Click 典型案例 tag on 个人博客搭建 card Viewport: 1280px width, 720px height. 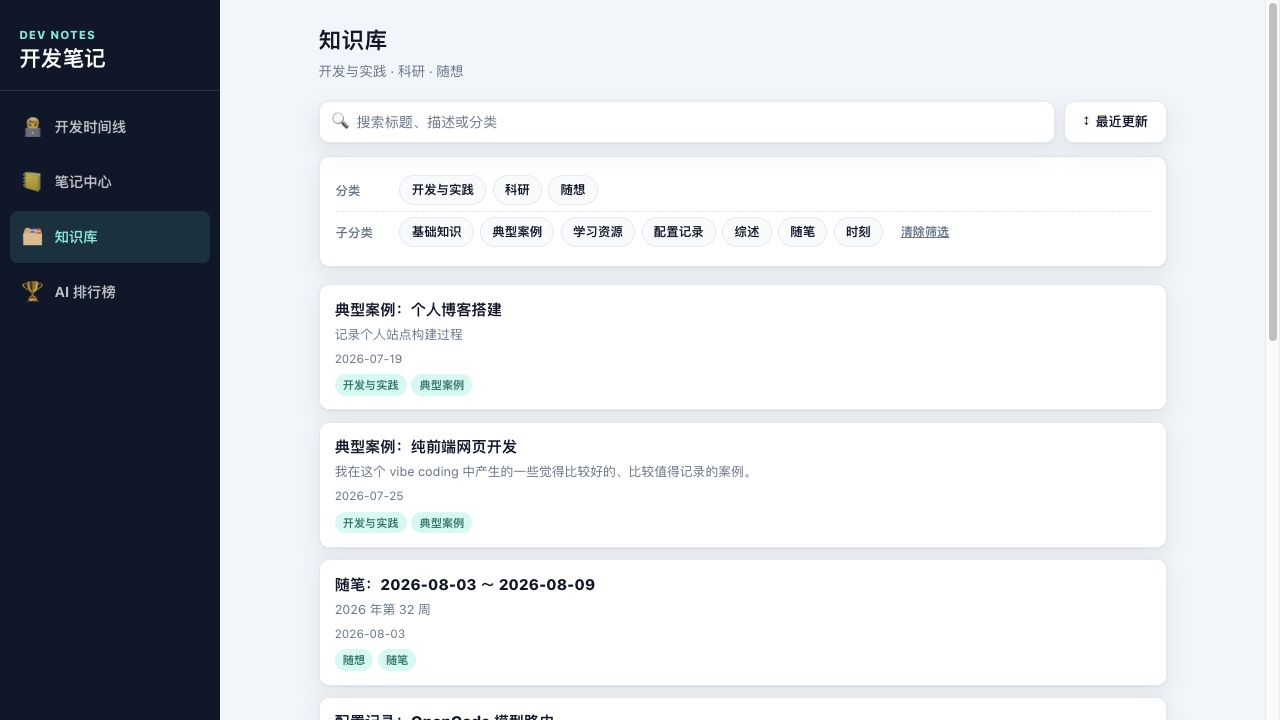pos(441,385)
